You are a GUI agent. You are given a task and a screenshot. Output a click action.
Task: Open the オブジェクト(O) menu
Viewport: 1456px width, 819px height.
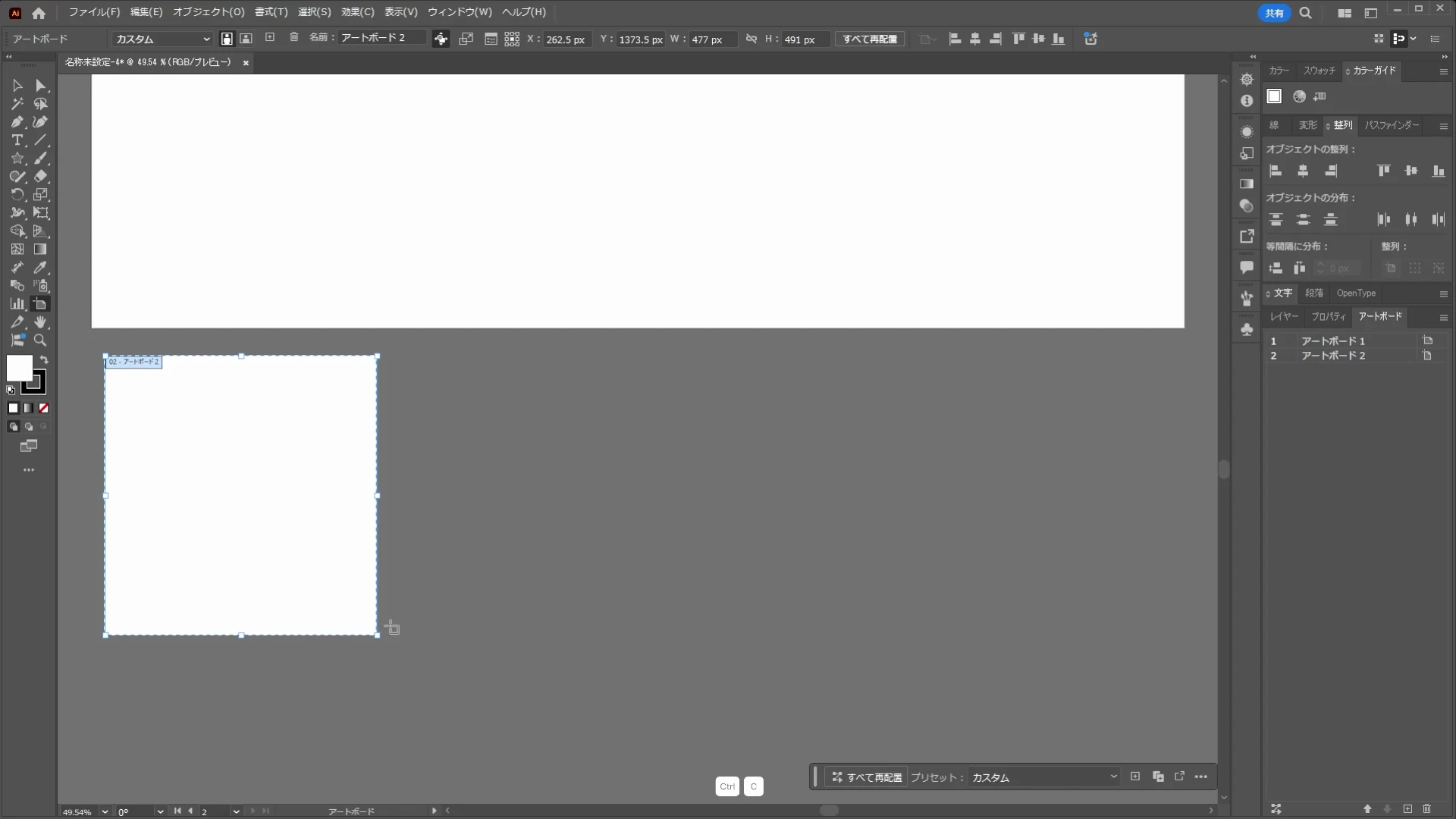tap(209, 12)
